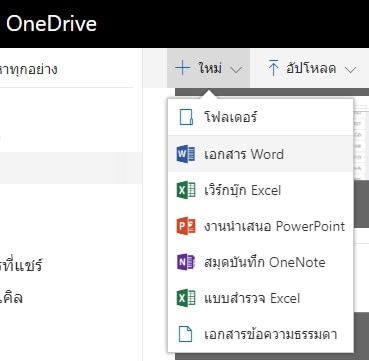Screen dimensions: 369x361
Task: Click the ใหม่ toolbar button label
Action: (210, 68)
